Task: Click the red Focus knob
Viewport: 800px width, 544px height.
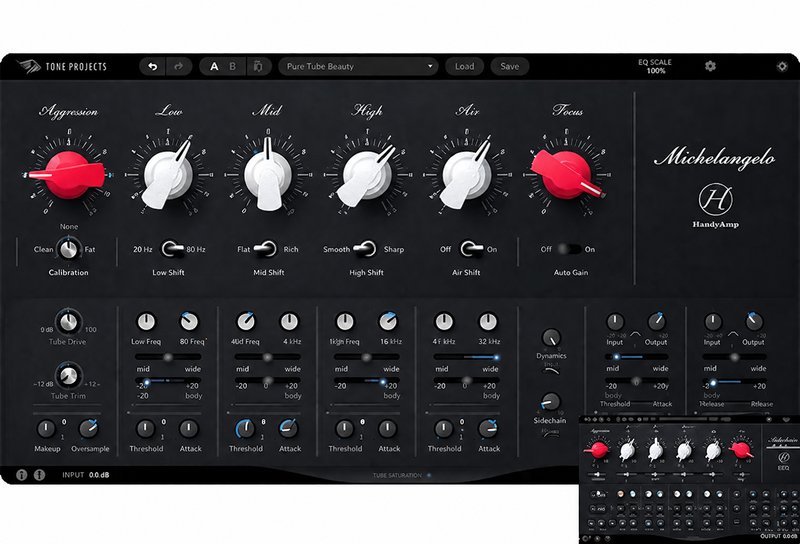Action: (566, 175)
